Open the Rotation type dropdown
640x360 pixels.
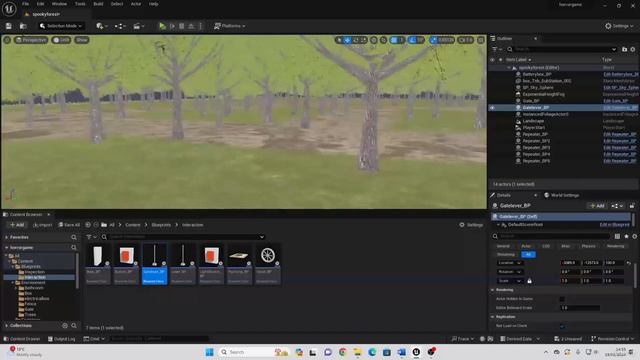click(509, 272)
